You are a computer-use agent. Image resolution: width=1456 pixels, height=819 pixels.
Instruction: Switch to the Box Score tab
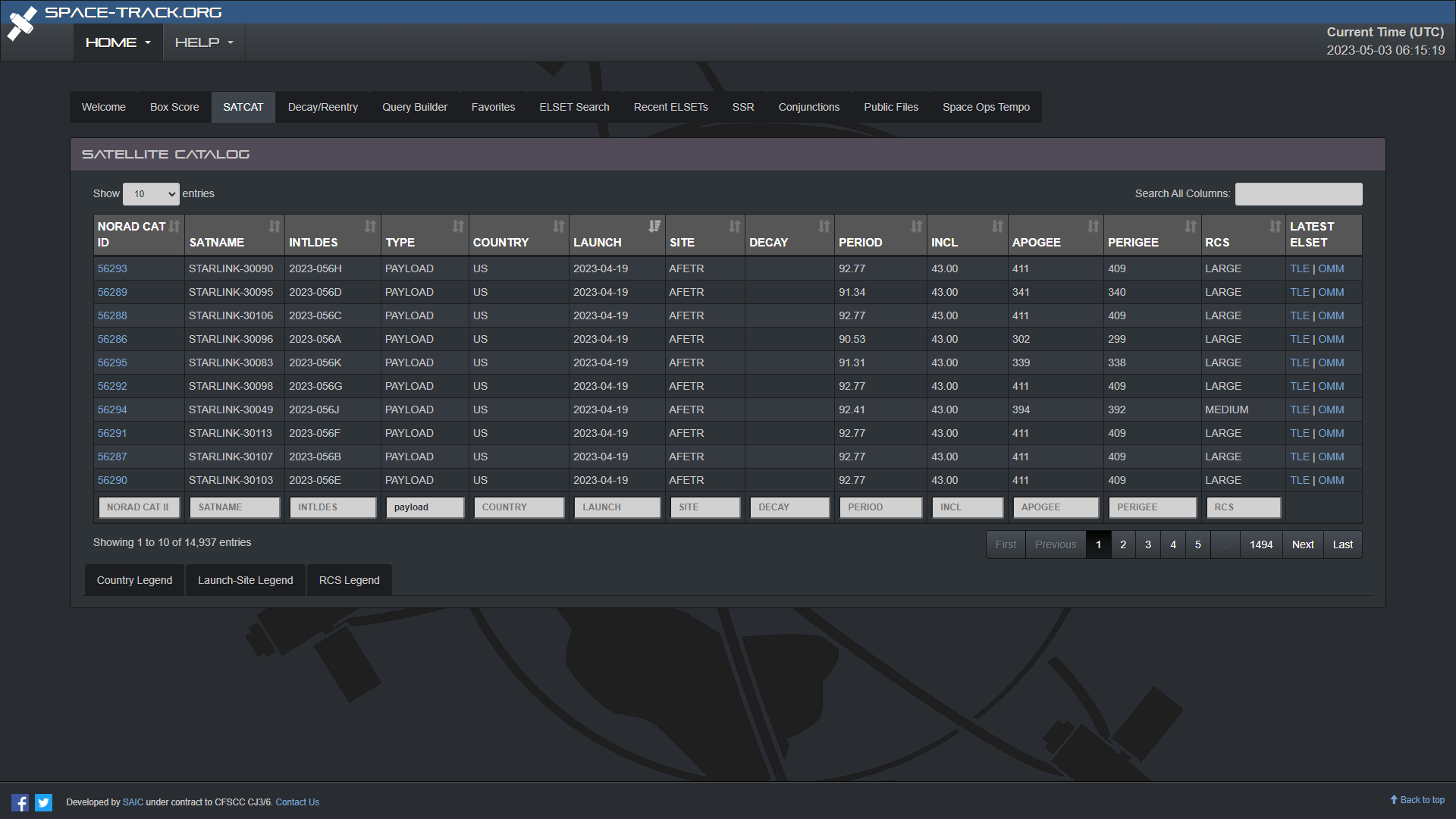click(174, 107)
